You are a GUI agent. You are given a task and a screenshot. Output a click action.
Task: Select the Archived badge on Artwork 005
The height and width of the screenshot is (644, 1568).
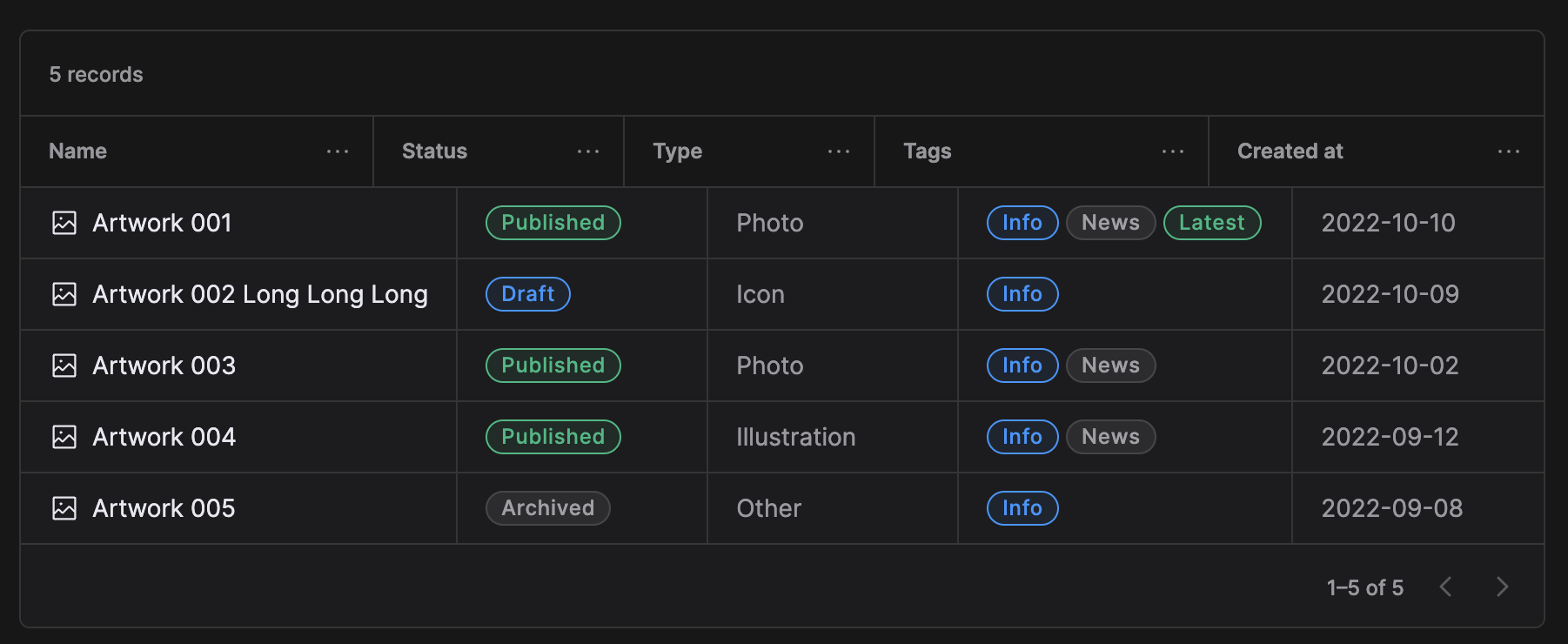coord(547,508)
